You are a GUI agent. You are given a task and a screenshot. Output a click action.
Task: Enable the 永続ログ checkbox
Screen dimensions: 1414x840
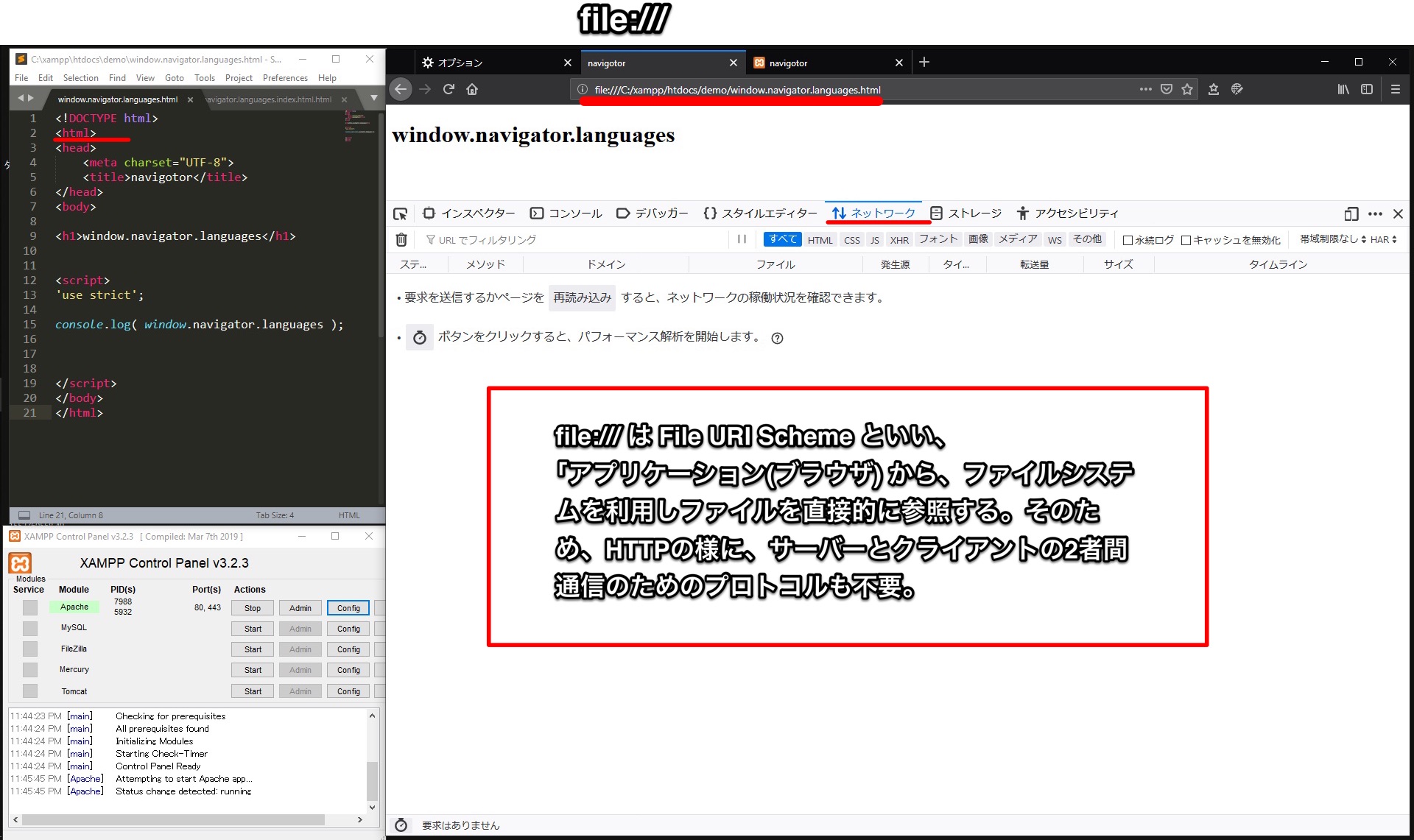[x=1128, y=240]
